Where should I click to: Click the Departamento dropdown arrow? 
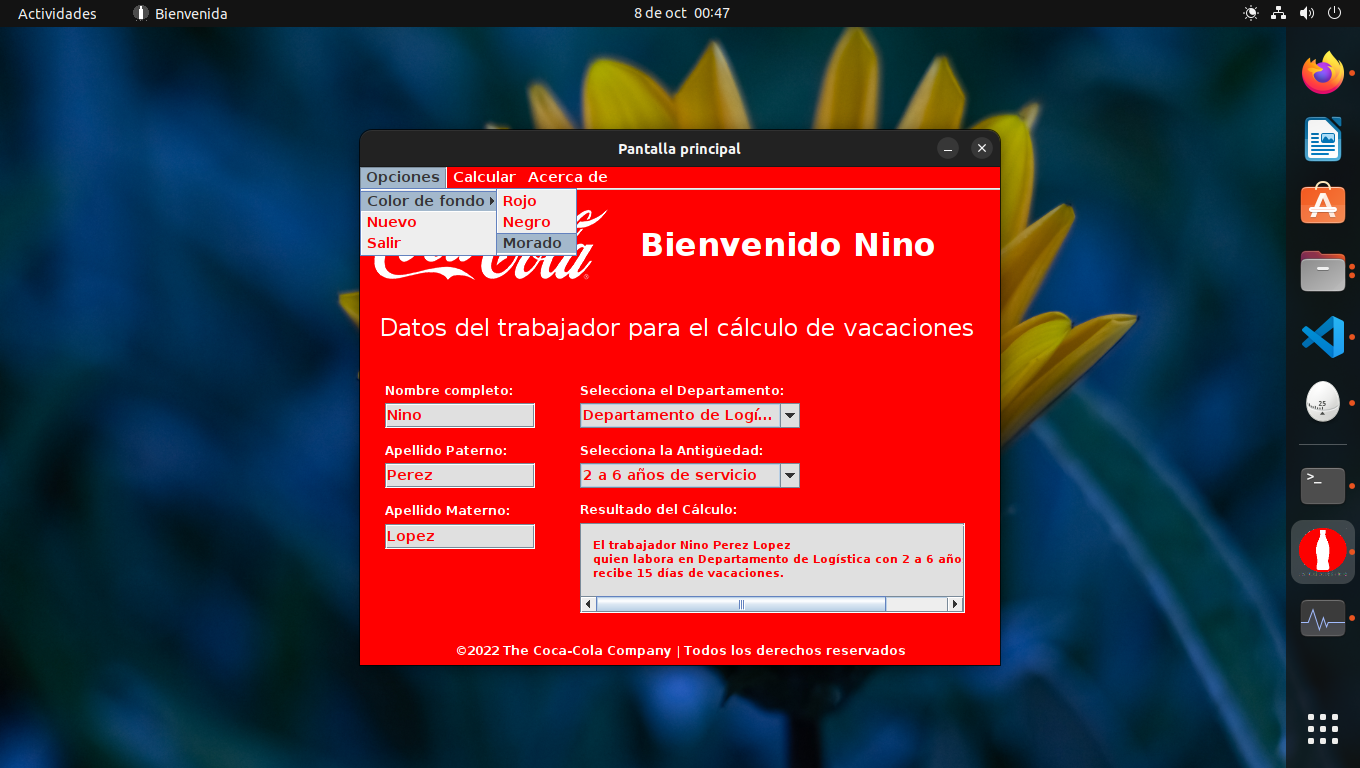(790, 415)
